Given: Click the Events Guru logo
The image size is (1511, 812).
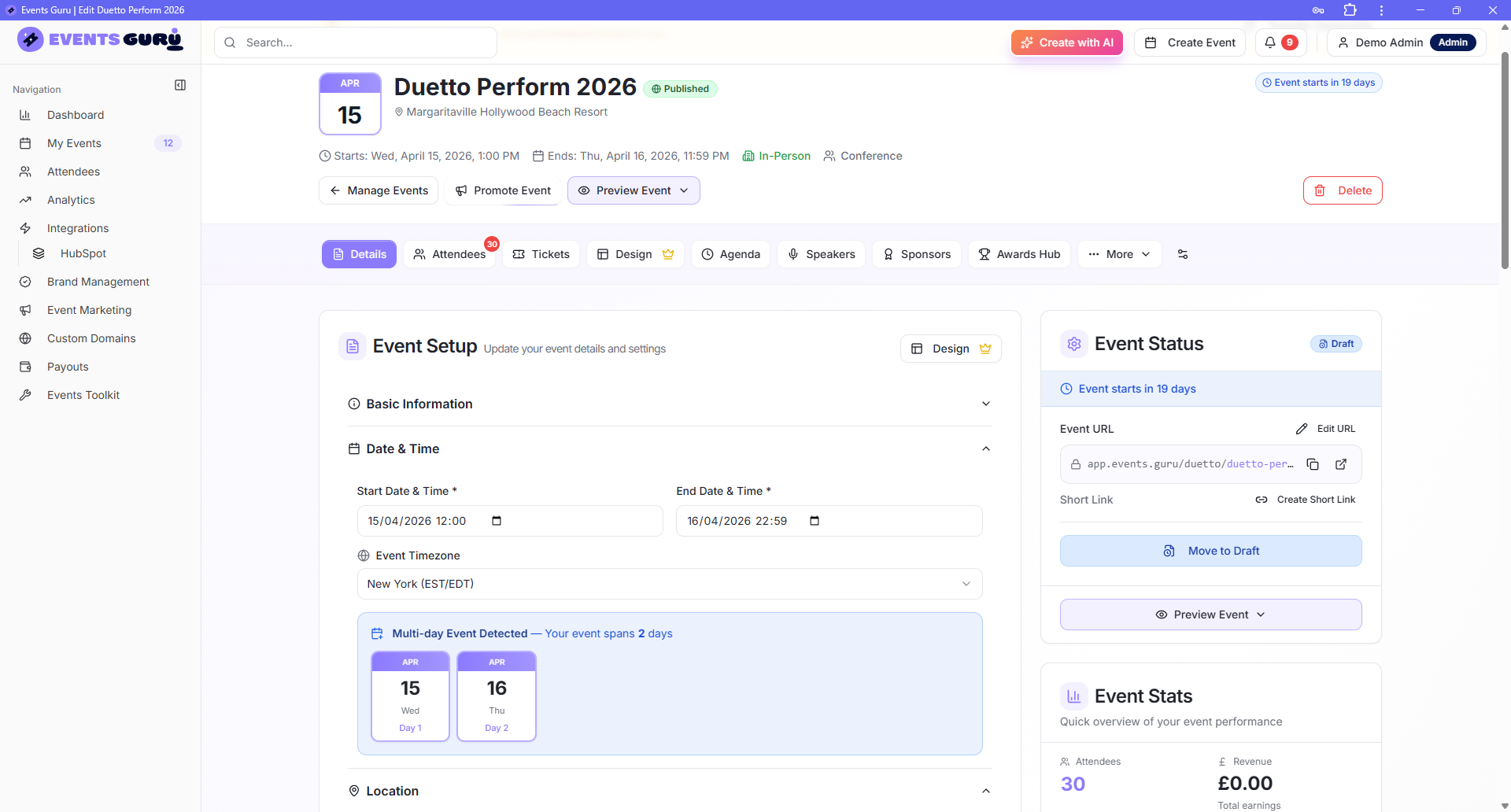Looking at the screenshot, I should pos(101,39).
